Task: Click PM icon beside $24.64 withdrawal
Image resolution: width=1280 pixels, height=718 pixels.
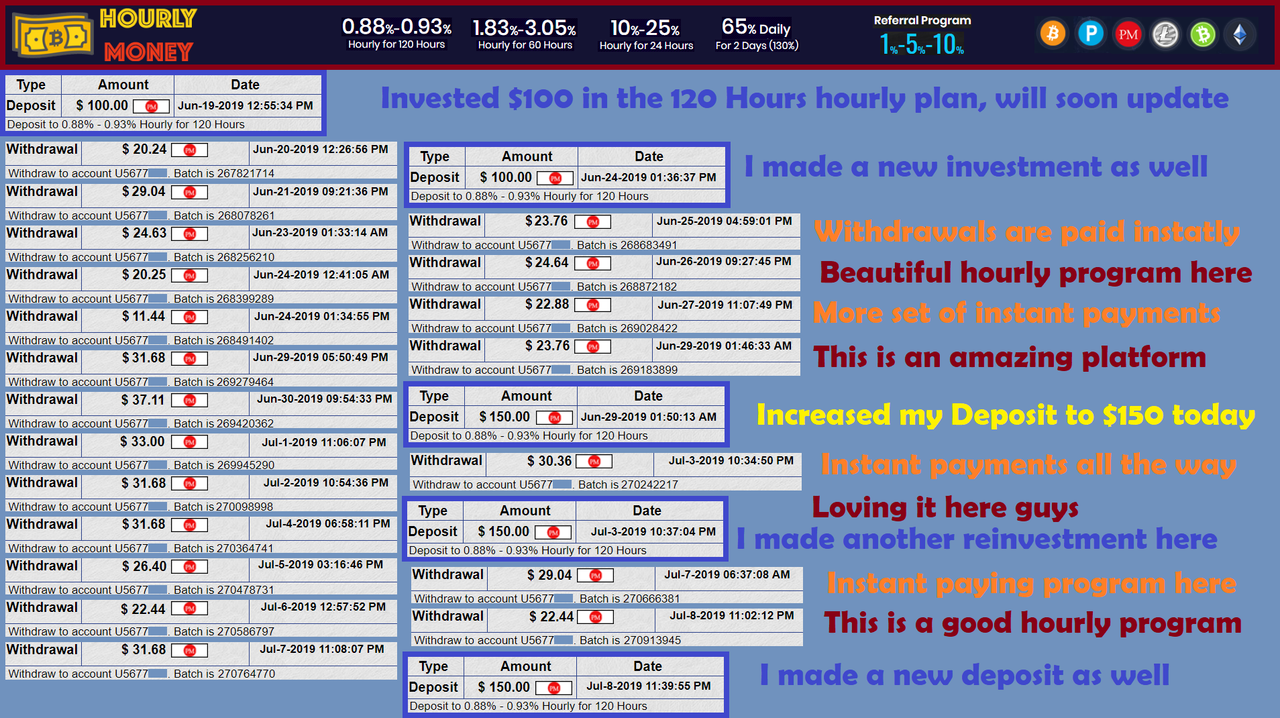Action: (x=592, y=264)
